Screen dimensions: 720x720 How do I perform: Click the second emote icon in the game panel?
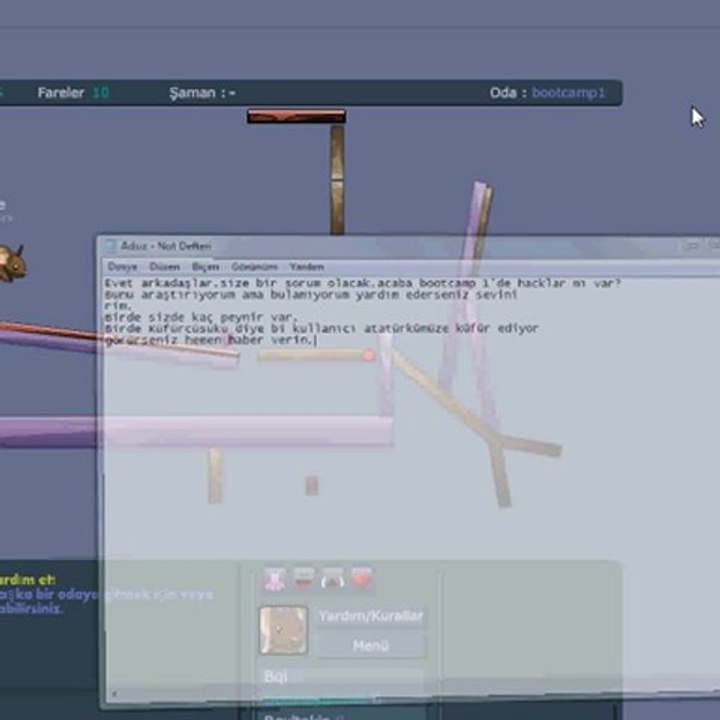pyautogui.click(x=304, y=579)
